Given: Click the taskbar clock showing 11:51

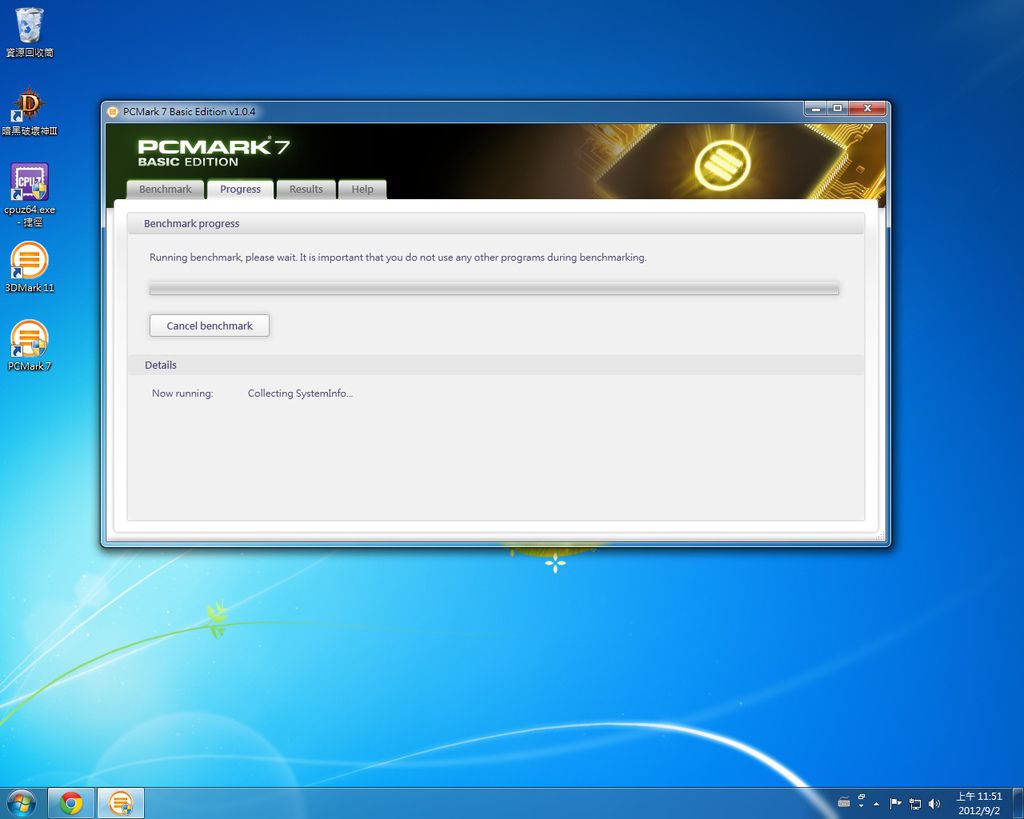Looking at the screenshot, I should click(979, 803).
